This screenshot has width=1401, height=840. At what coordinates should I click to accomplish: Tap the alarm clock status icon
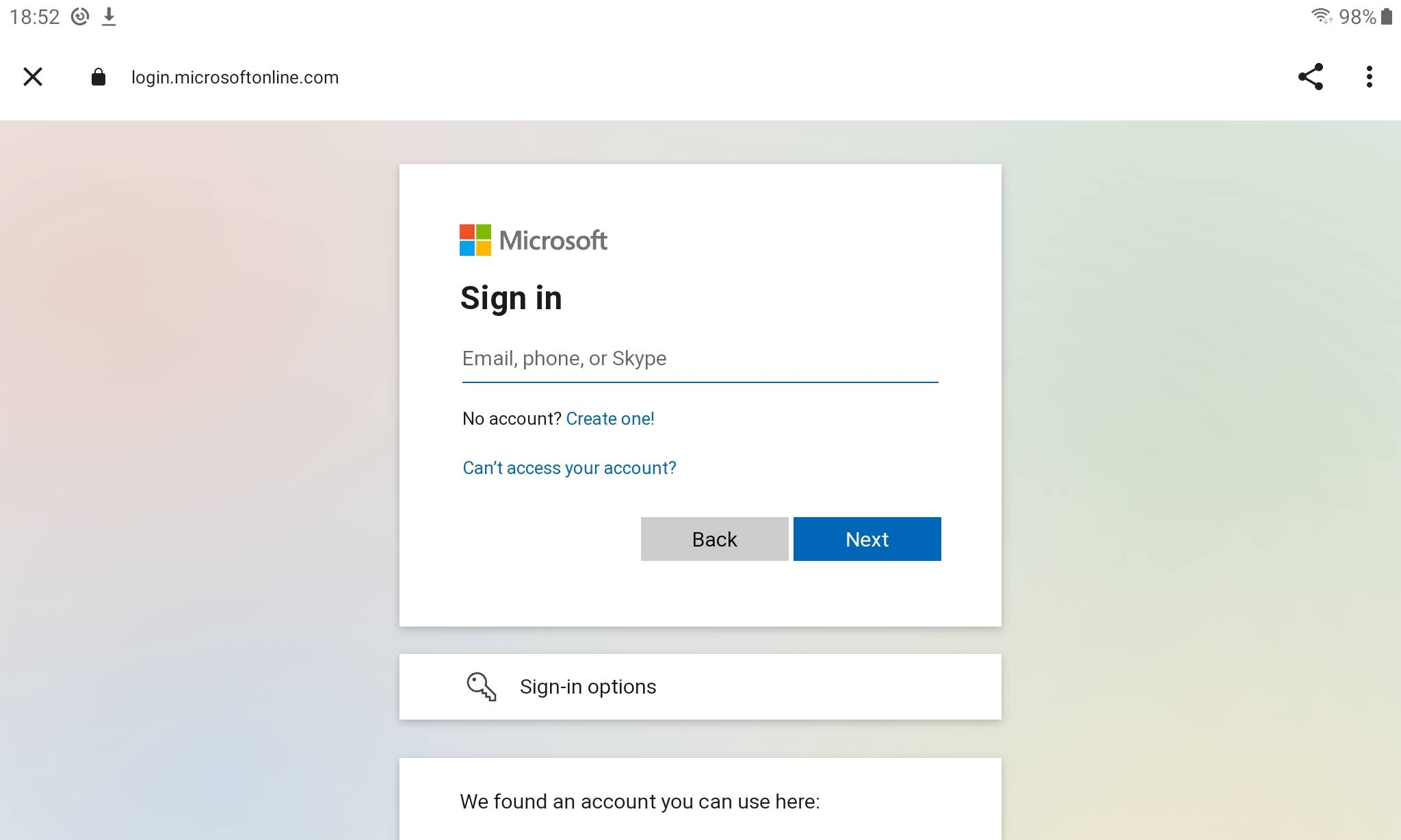point(79,16)
